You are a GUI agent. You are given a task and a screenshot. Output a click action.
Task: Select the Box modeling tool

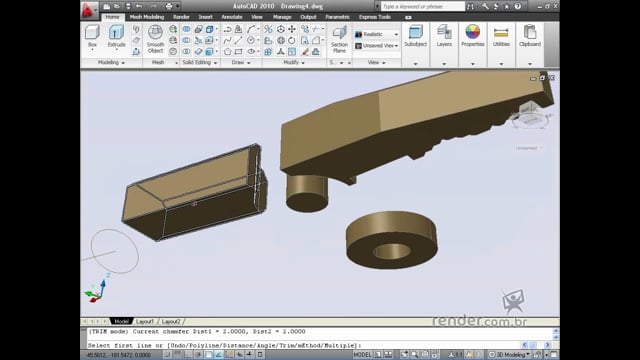[92, 37]
